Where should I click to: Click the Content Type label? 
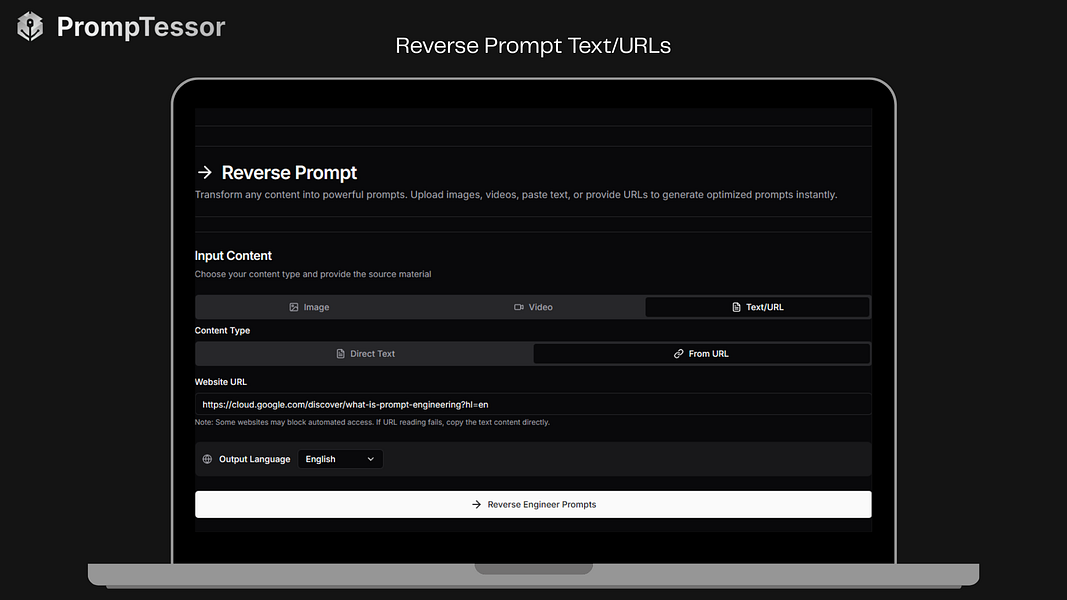[x=222, y=331]
